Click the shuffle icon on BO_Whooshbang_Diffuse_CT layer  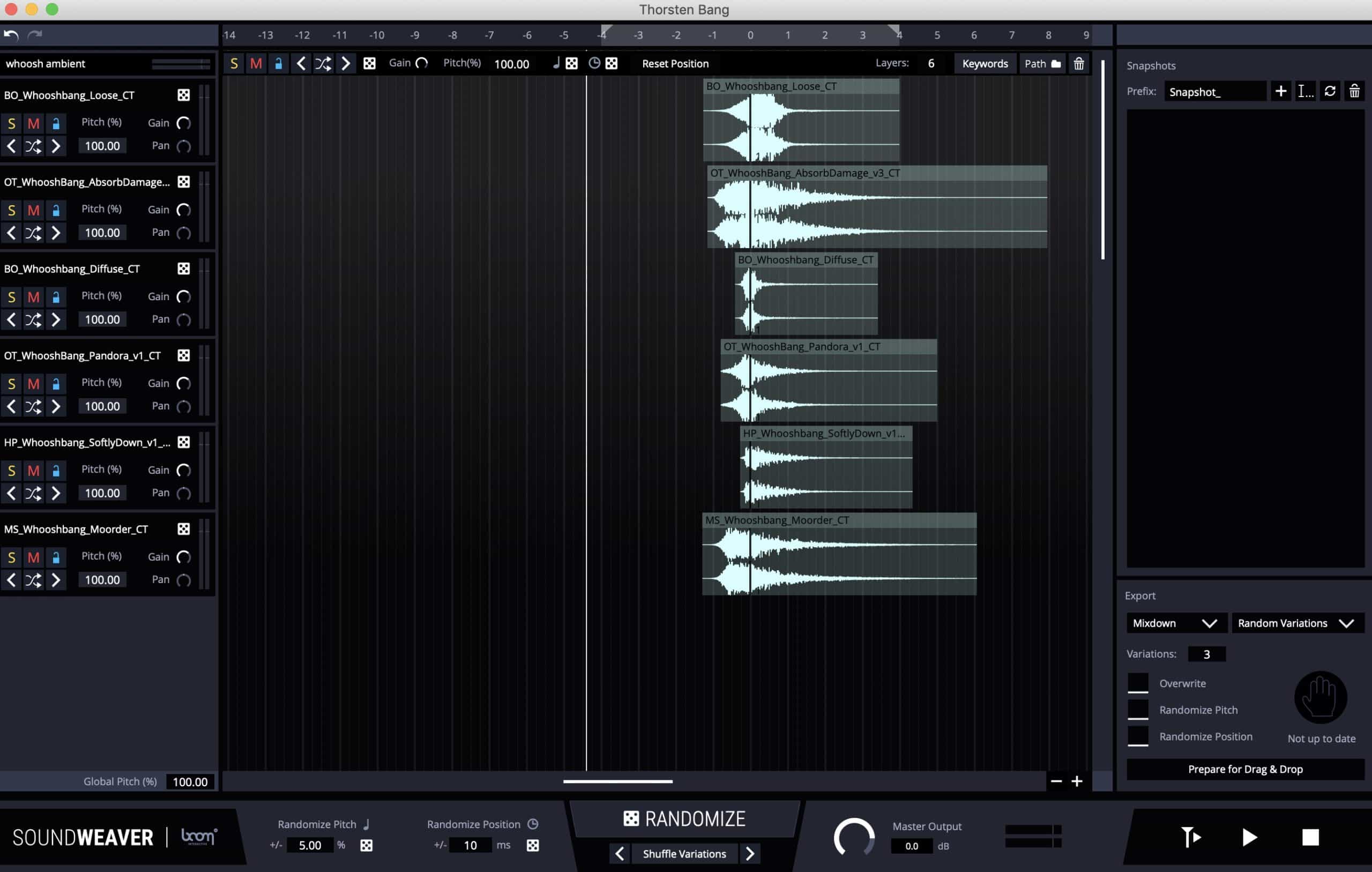tap(33, 319)
